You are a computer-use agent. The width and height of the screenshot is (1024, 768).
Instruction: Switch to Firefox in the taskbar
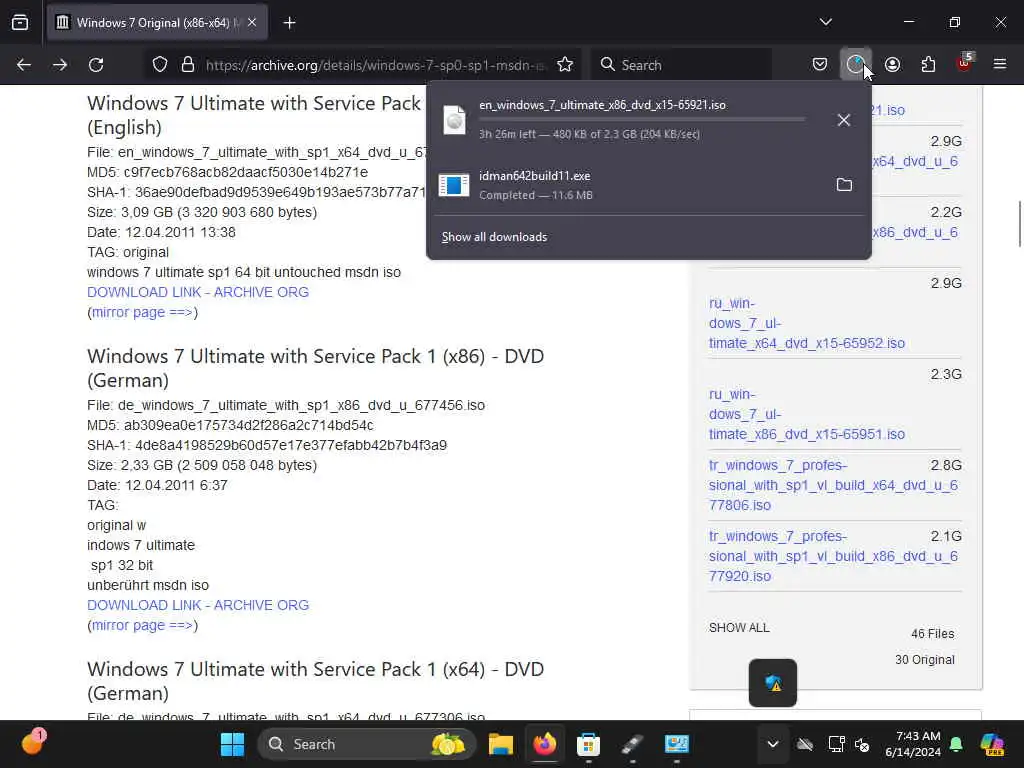tap(545, 744)
